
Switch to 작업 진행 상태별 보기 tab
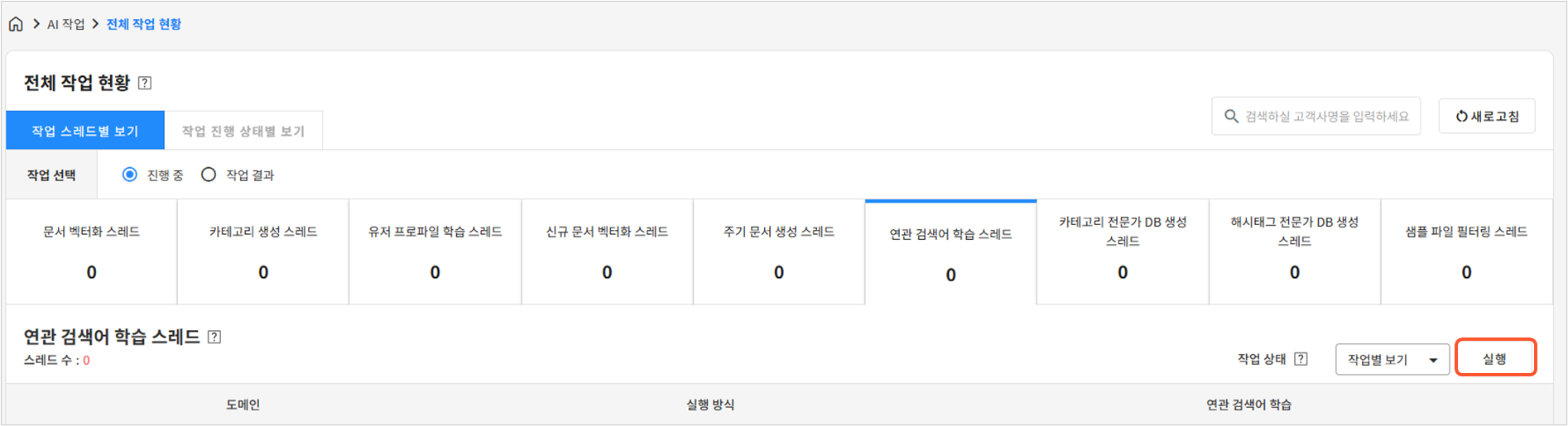click(243, 131)
